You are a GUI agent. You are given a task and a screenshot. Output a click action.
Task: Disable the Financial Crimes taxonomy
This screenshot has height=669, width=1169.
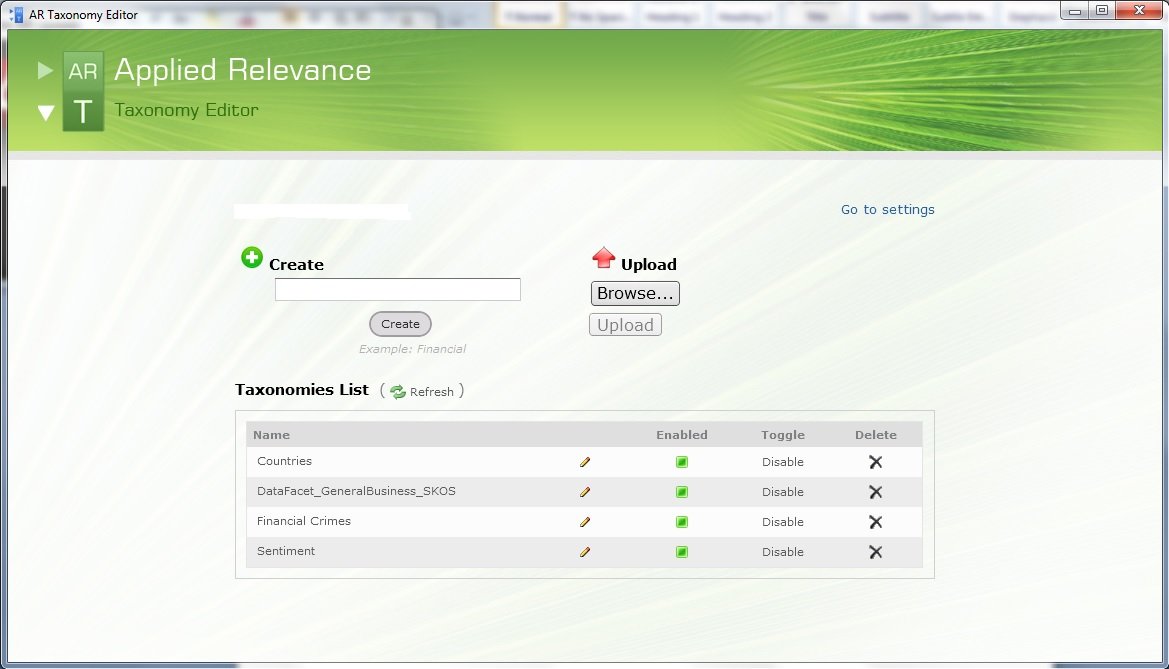click(783, 522)
